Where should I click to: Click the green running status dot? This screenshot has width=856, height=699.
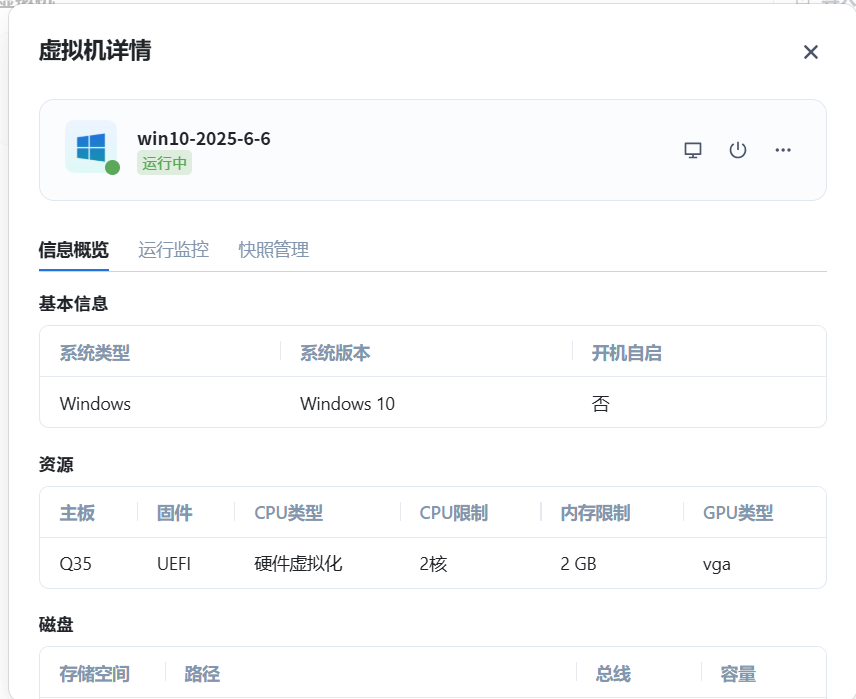coord(113,167)
